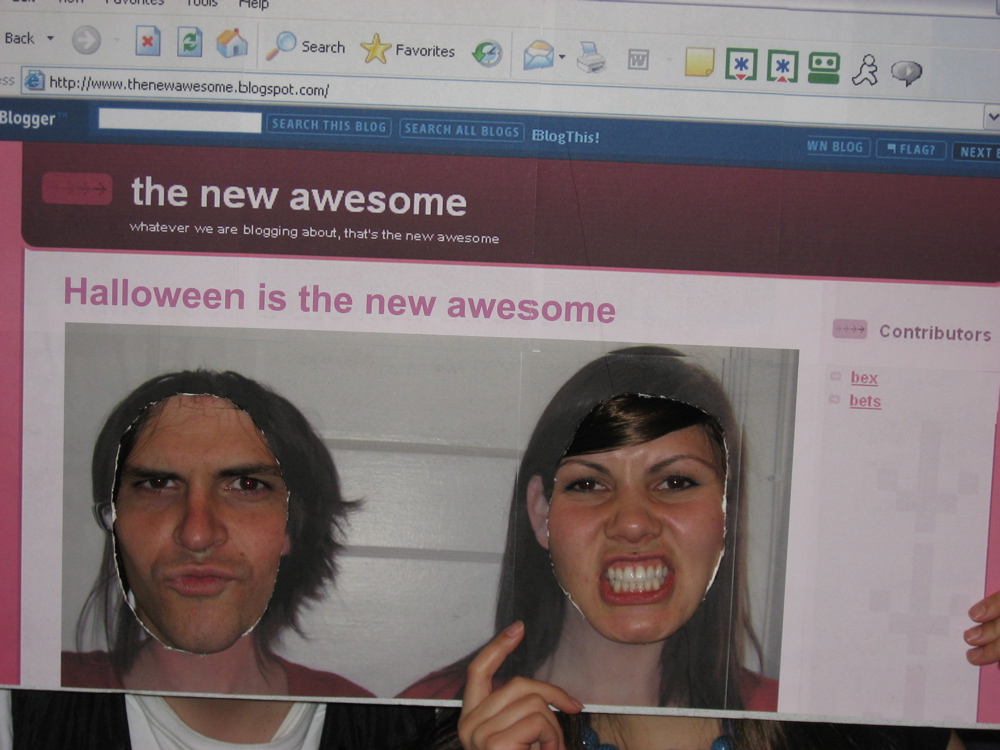Viewport: 1000px width, 750px height.
Task: Open the Favorites star button
Action: [x=408, y=49]
